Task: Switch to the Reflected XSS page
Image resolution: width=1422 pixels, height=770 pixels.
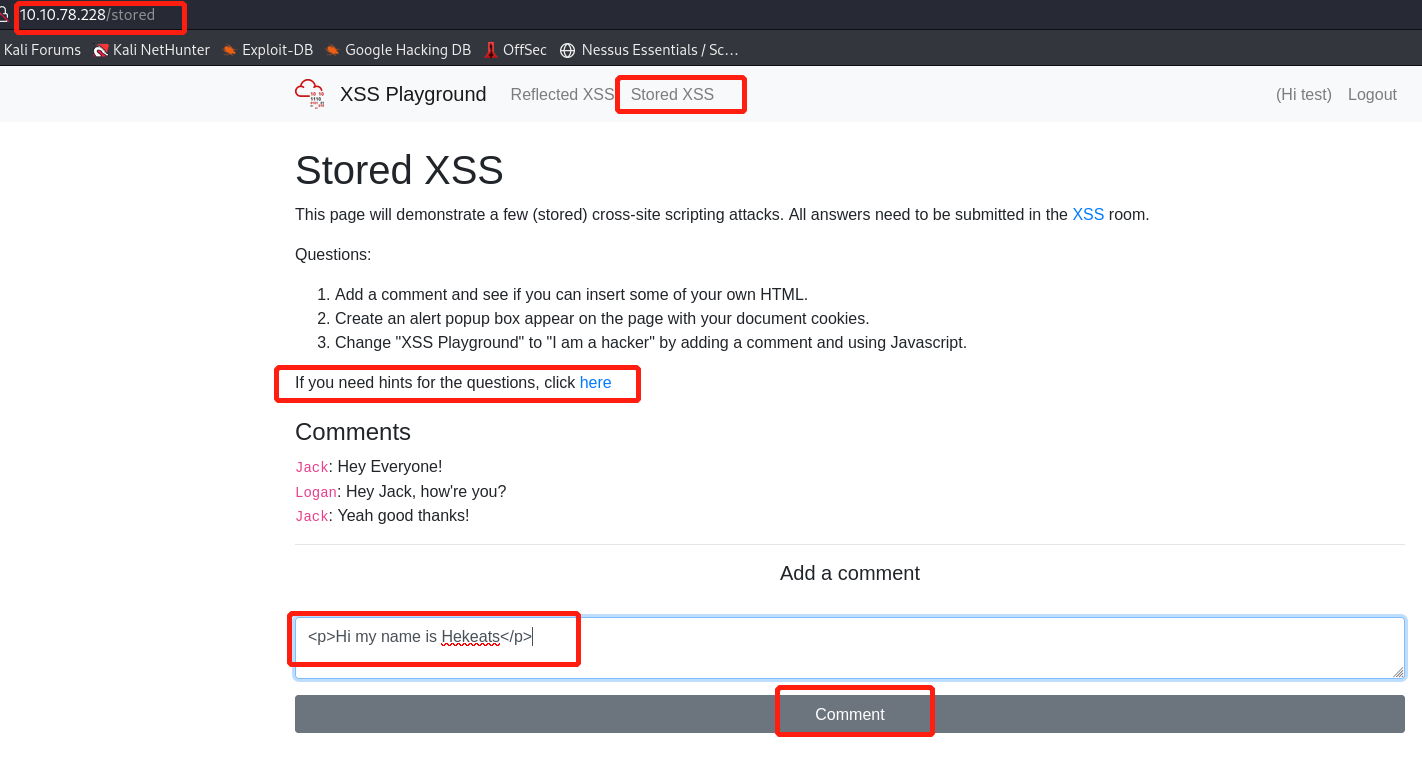Action: click(562, 95)
